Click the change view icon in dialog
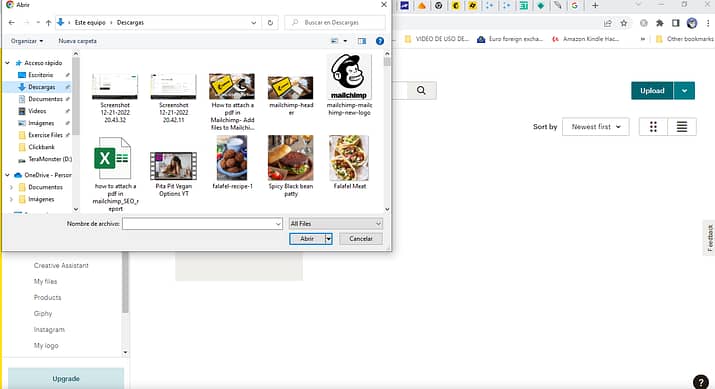The image size is (715, 389). click(335, 41)
